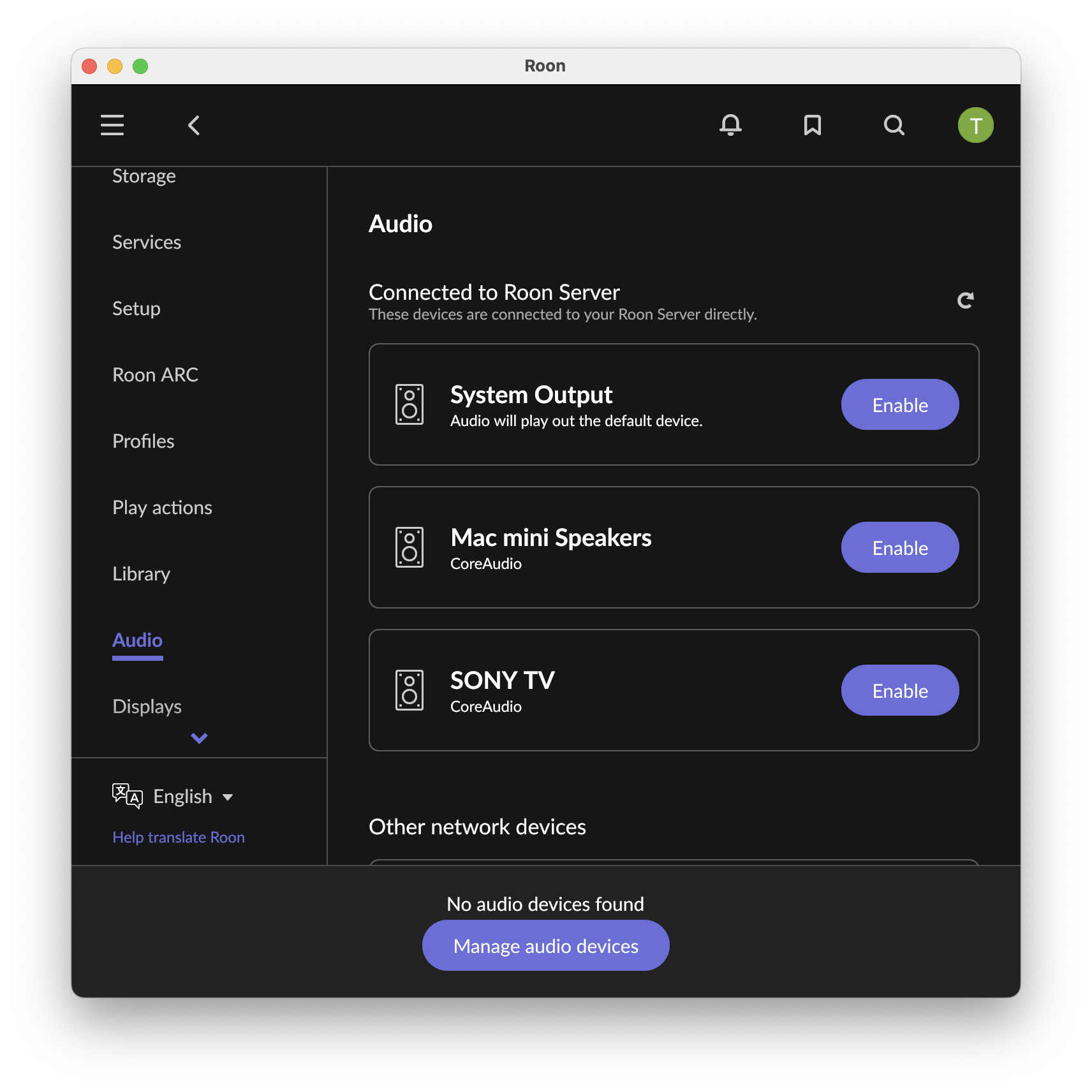Screen dimensions: 1092x1092
Task: Enable the SONY TV device
Action: (899, 690)
